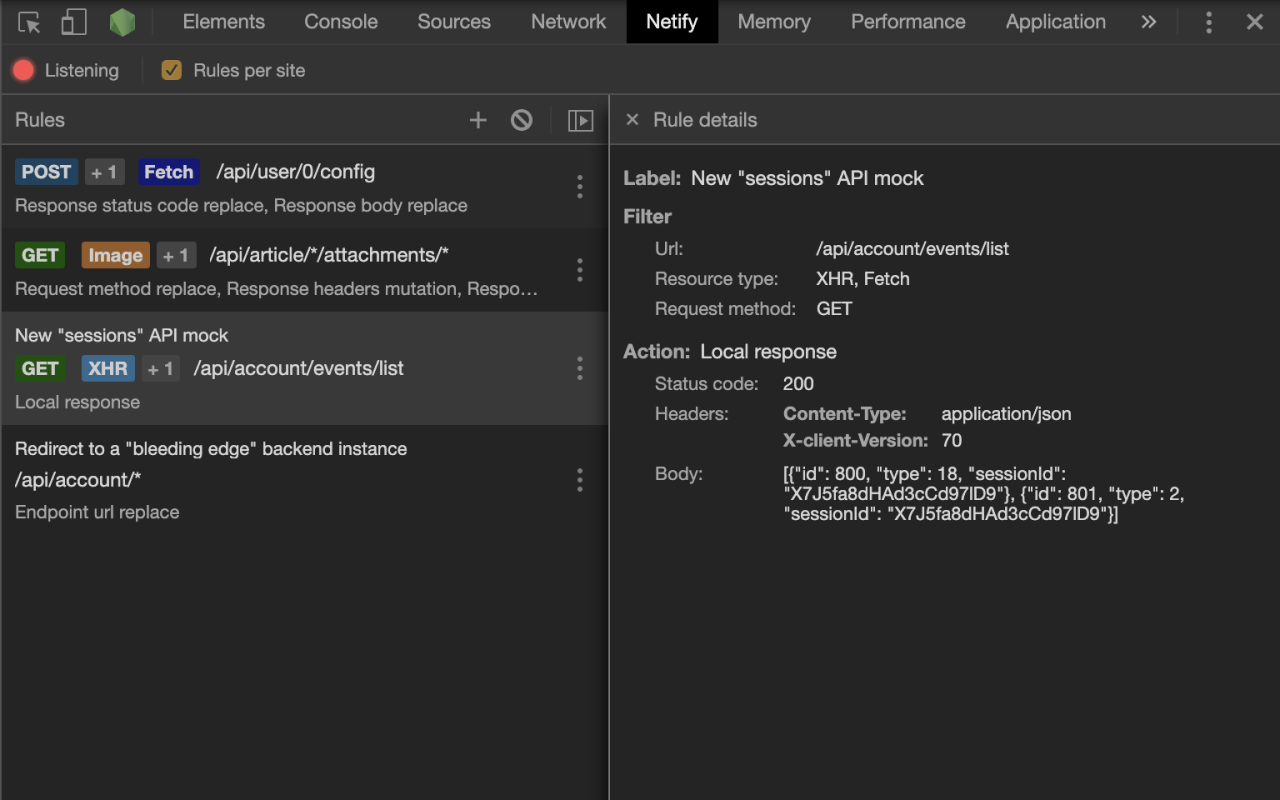
Task: Click the Filter section heading
Action: pos(647,216)
